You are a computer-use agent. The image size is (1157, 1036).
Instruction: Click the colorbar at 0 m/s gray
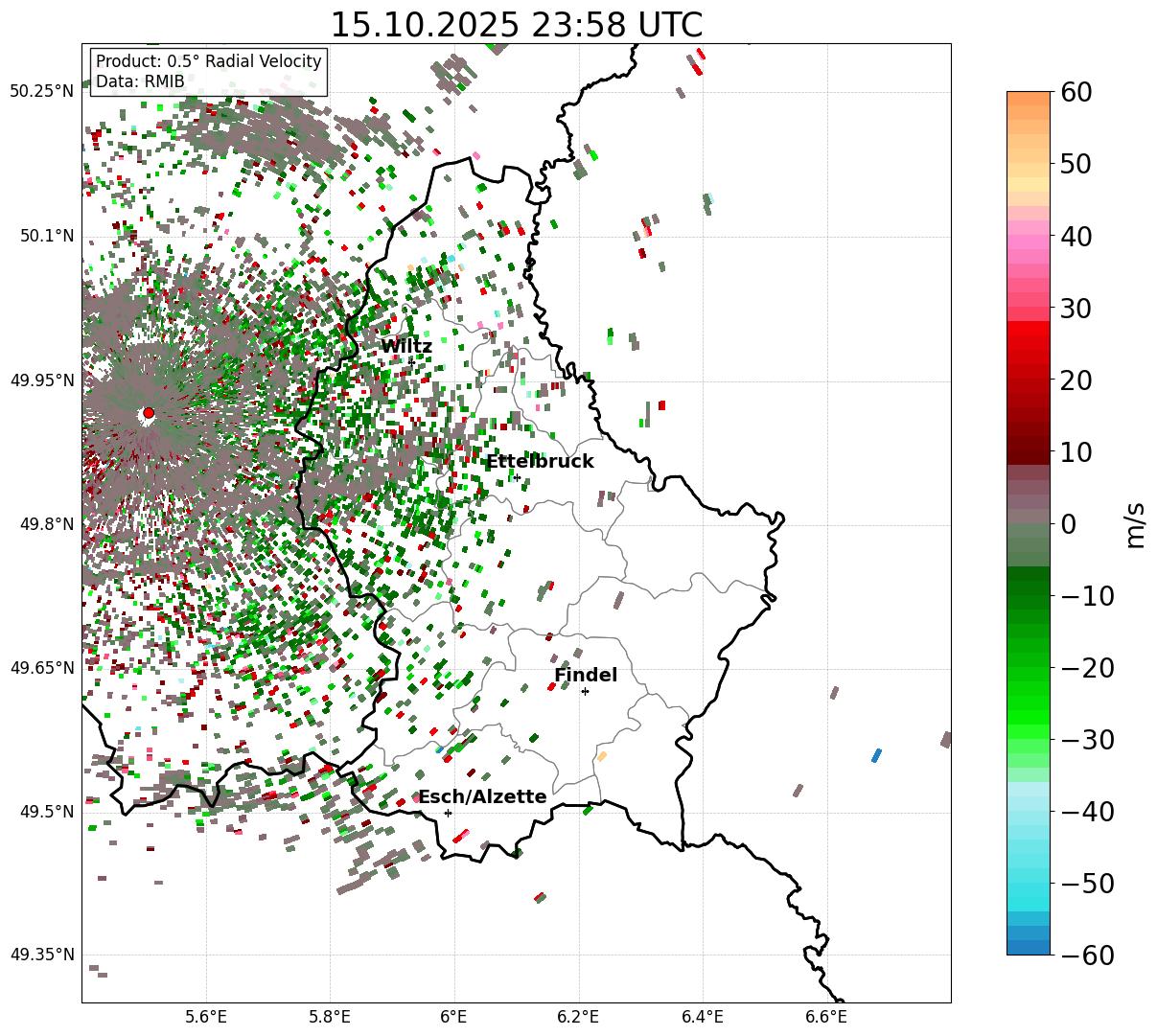click(1029, 523)
